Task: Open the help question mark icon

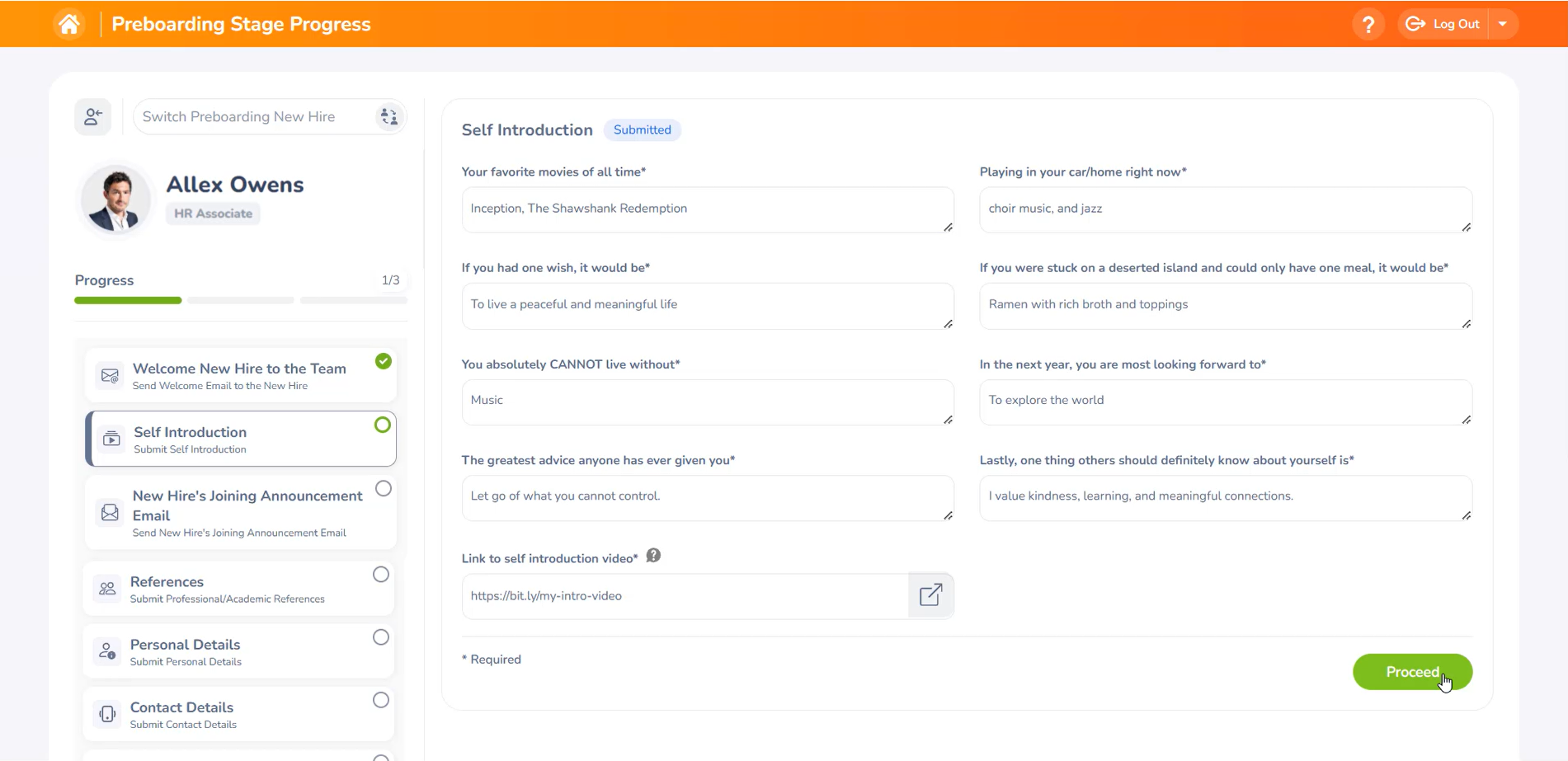Action: tap(1368, 24)
